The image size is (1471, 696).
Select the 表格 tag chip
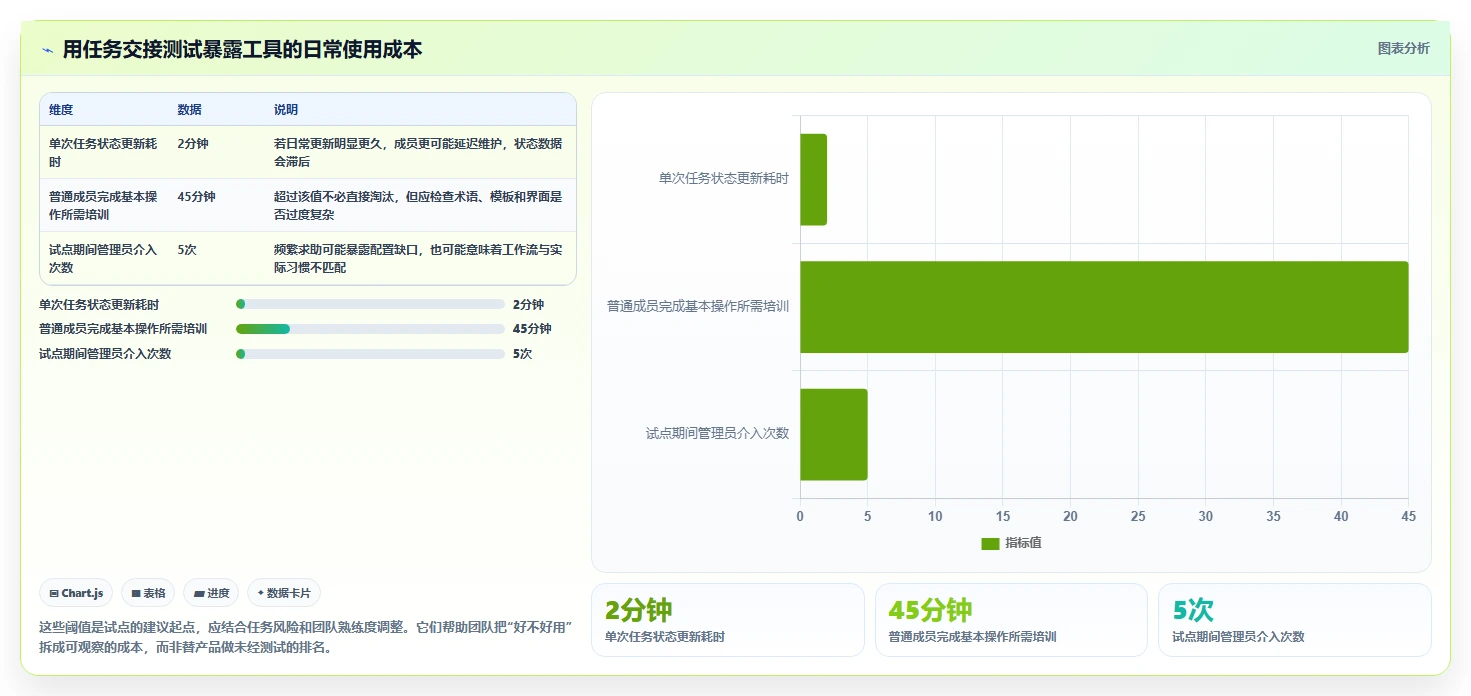tap(148, 593)
